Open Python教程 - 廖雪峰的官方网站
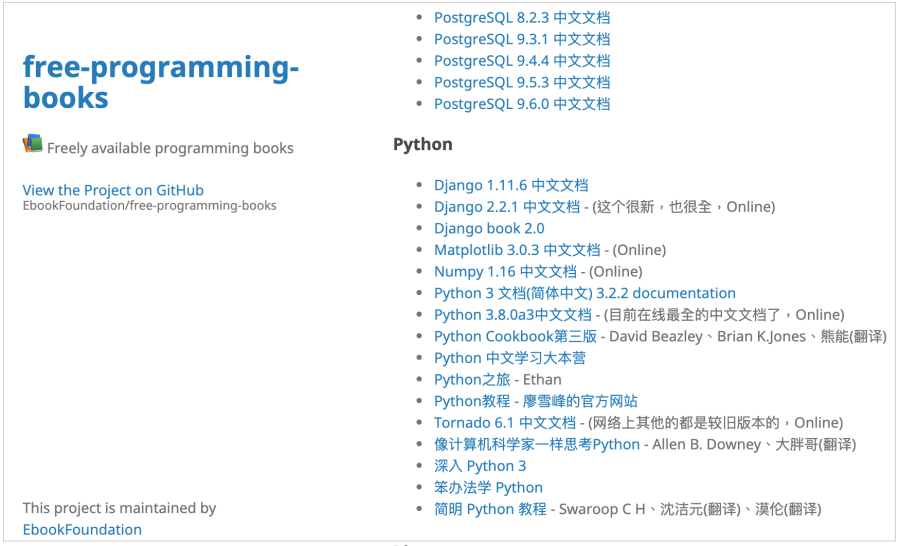This screenshot has height=546, width=900. pos(536,401)
